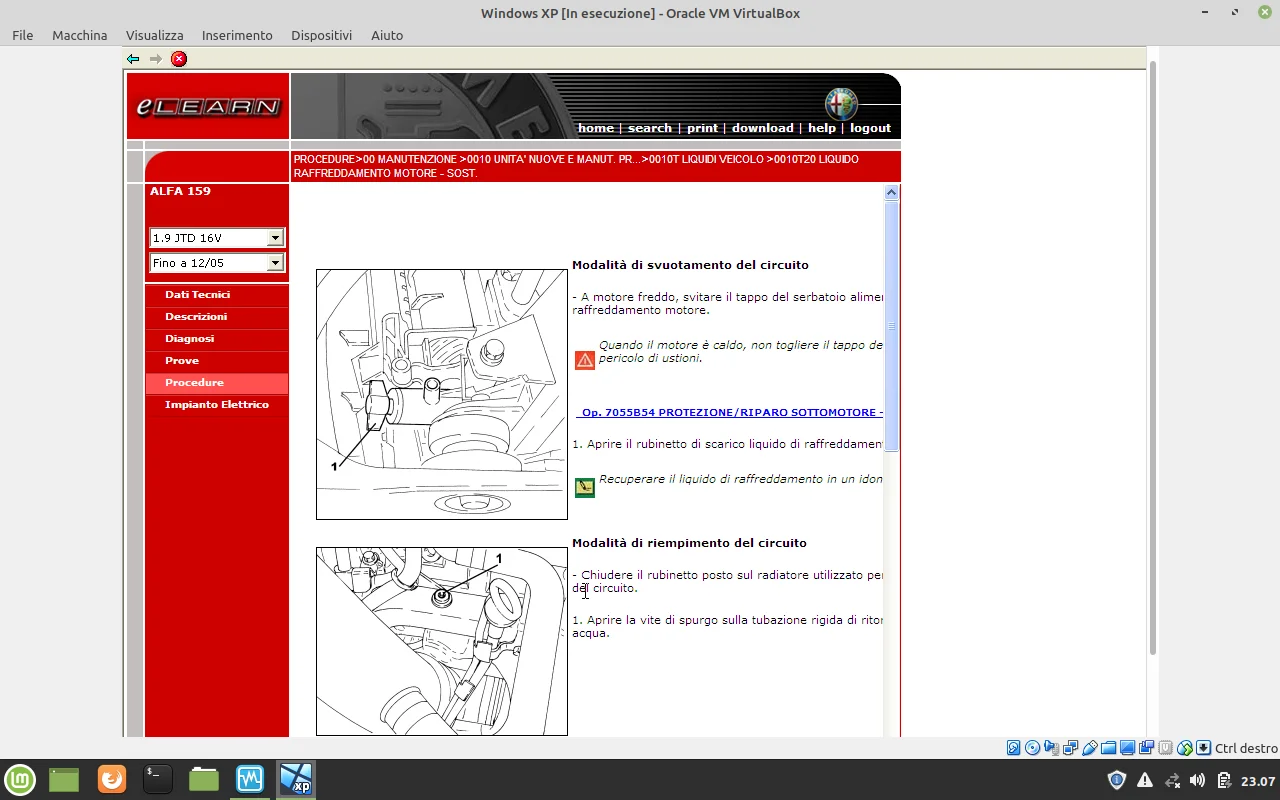Open the Dispositivi menu
The image size is (1280, 800).
[x=322, y=35]
